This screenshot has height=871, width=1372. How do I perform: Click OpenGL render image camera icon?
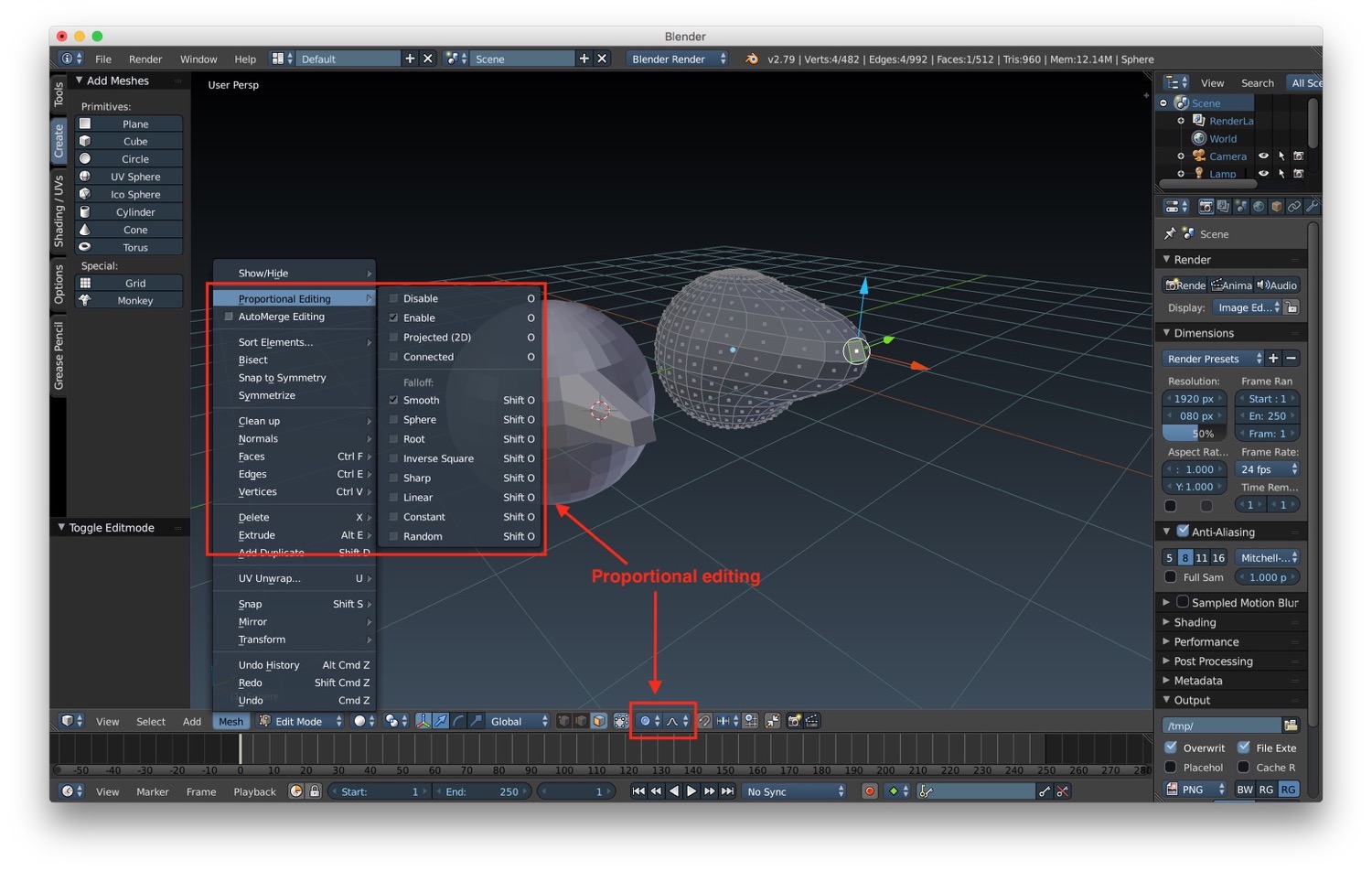click(794, 721)
